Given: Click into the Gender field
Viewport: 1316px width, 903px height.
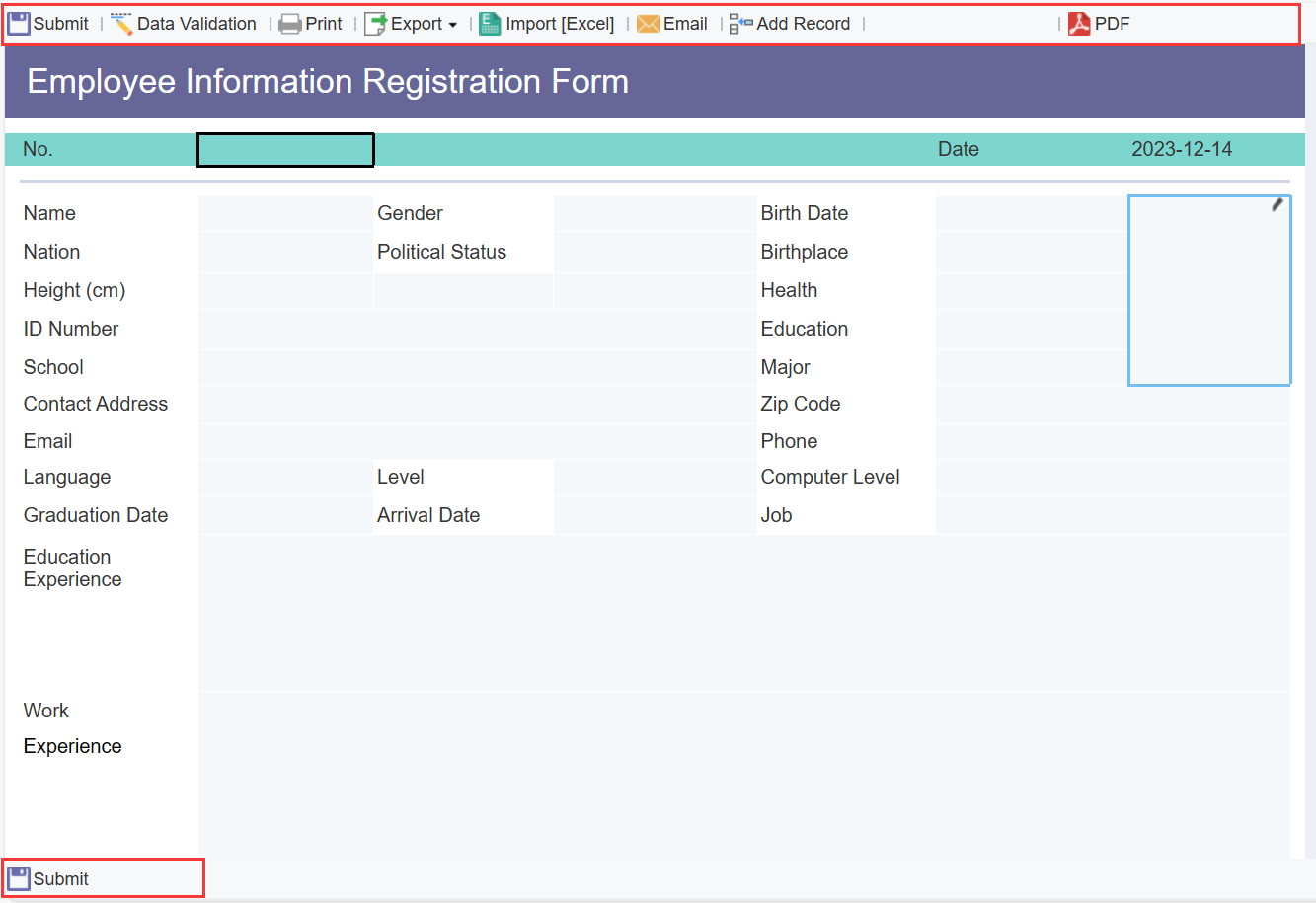Looking at the screenshot, I should click(x=655, y=213).
